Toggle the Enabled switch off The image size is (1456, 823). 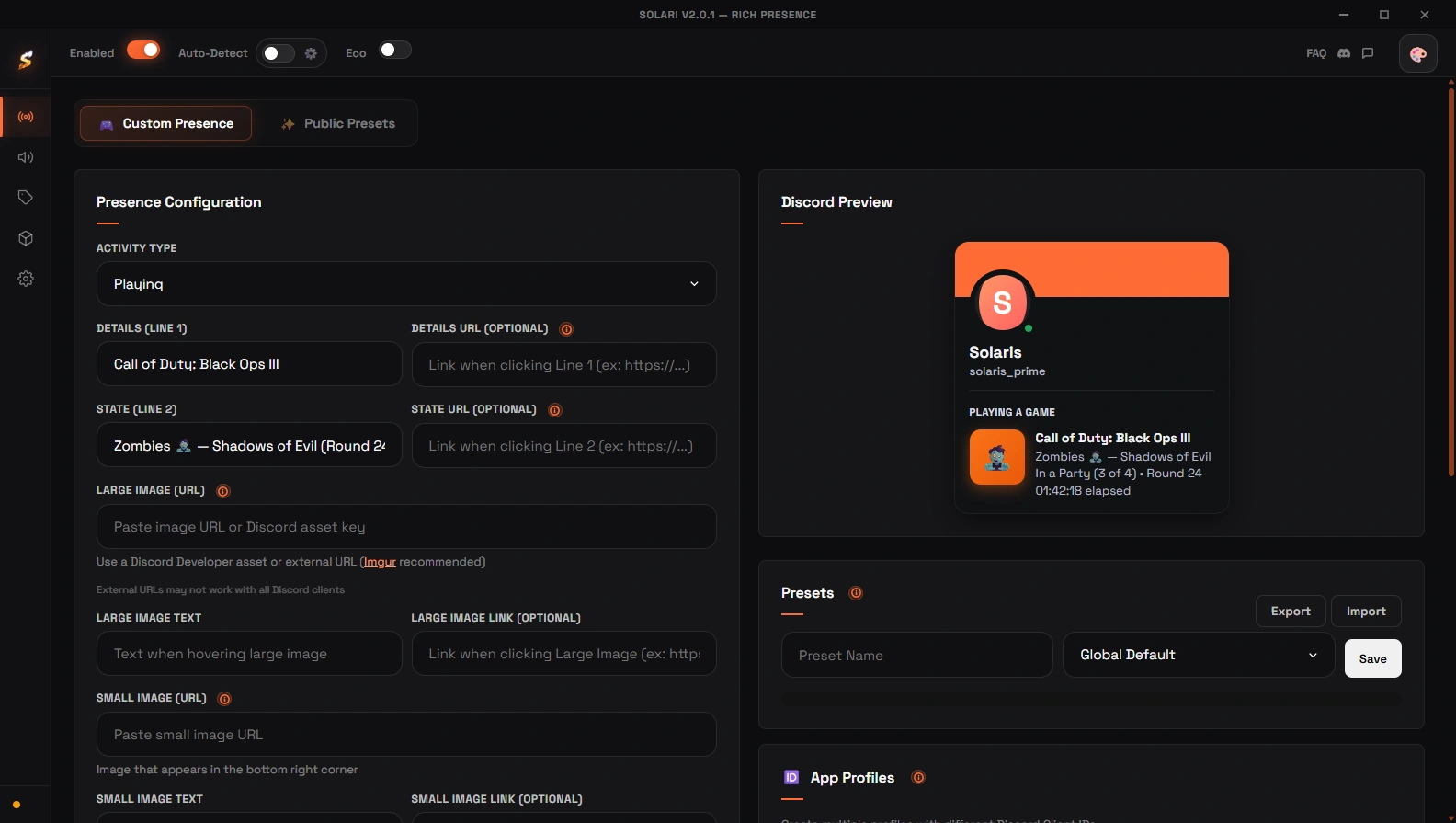(x=143, y=50)
